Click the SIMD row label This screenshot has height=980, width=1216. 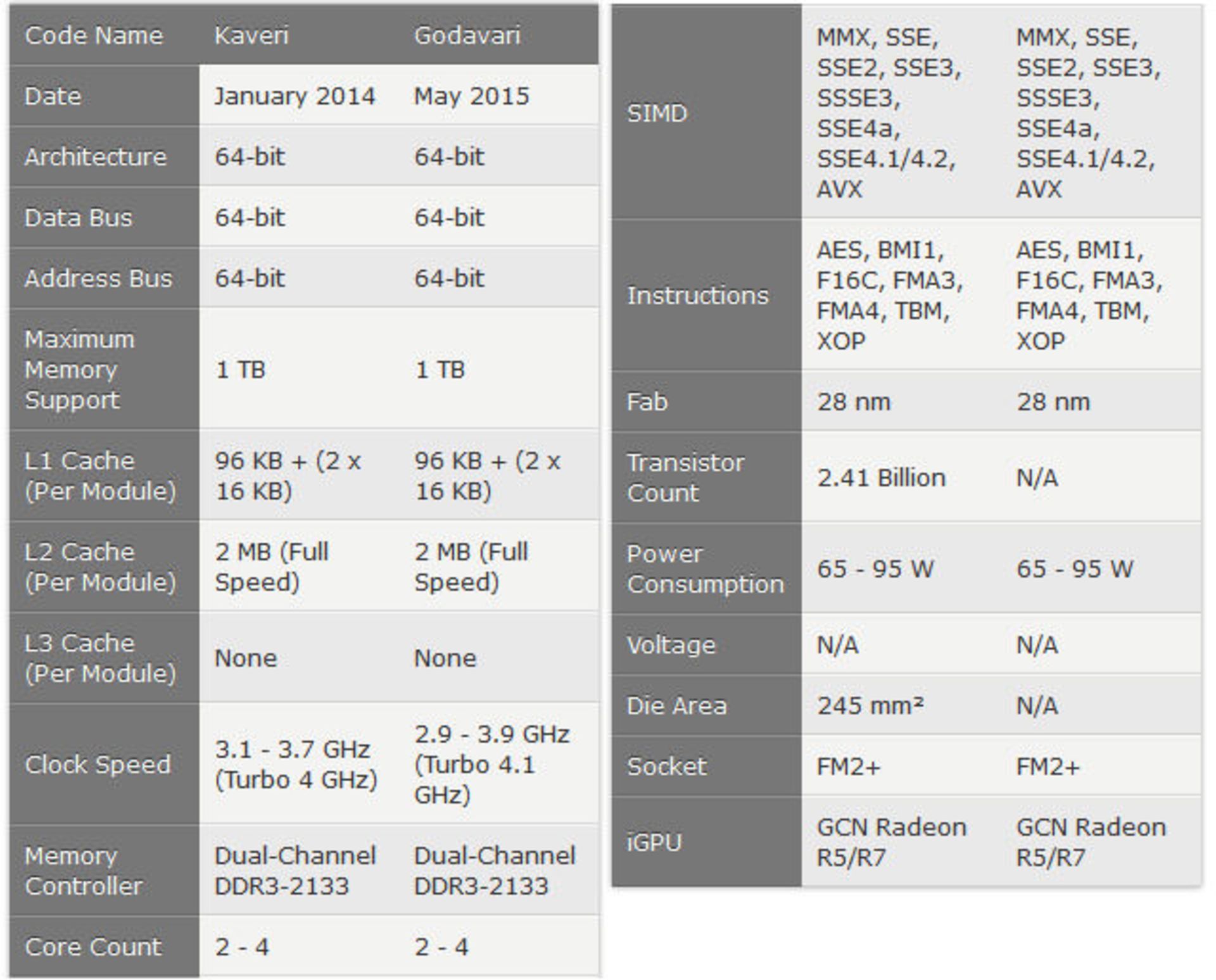pos(706,113)
